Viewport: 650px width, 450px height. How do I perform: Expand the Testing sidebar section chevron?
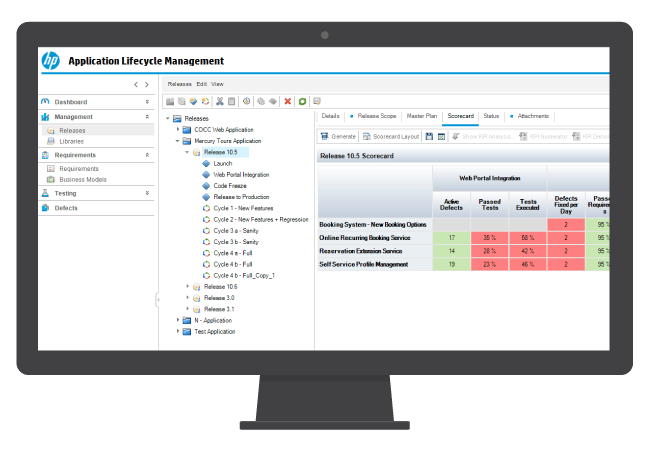[x=147, y=193]
